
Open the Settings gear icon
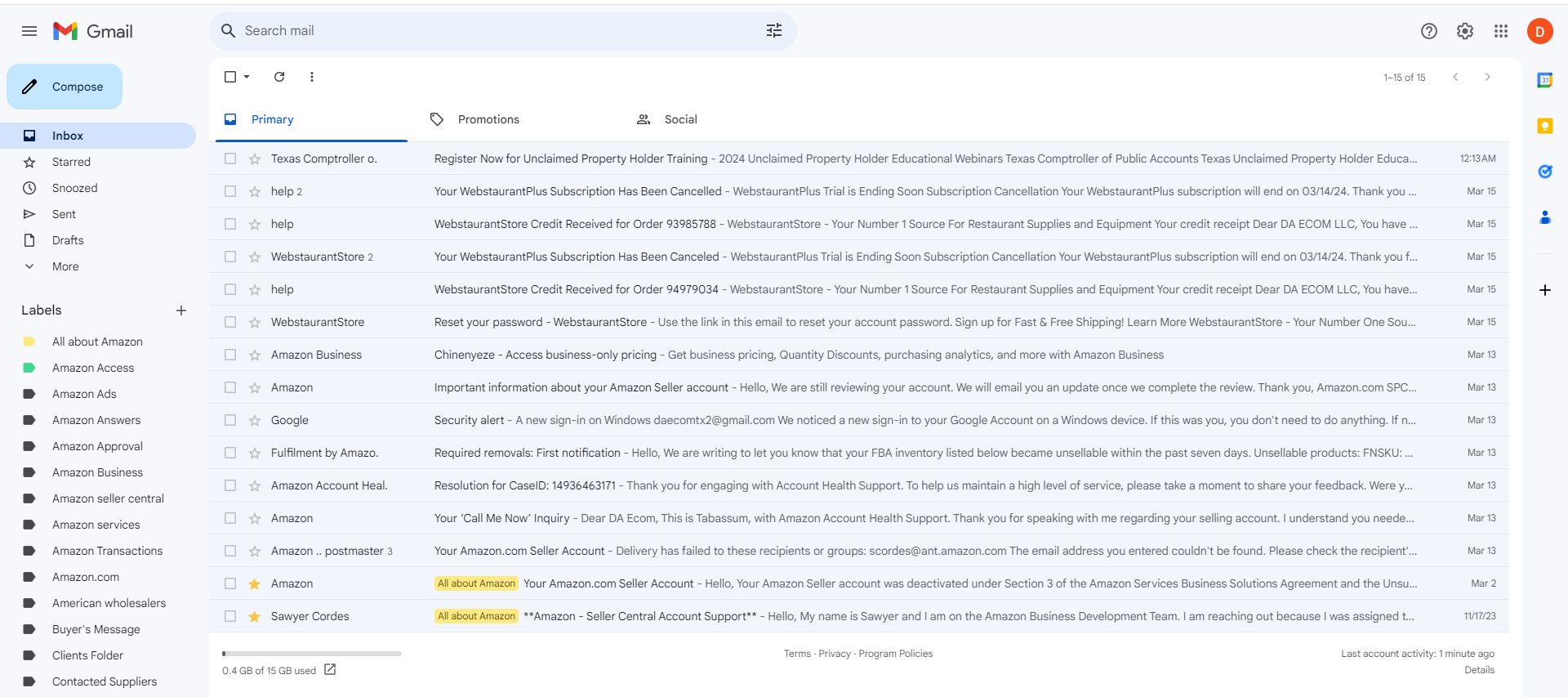pos(1465,31)
